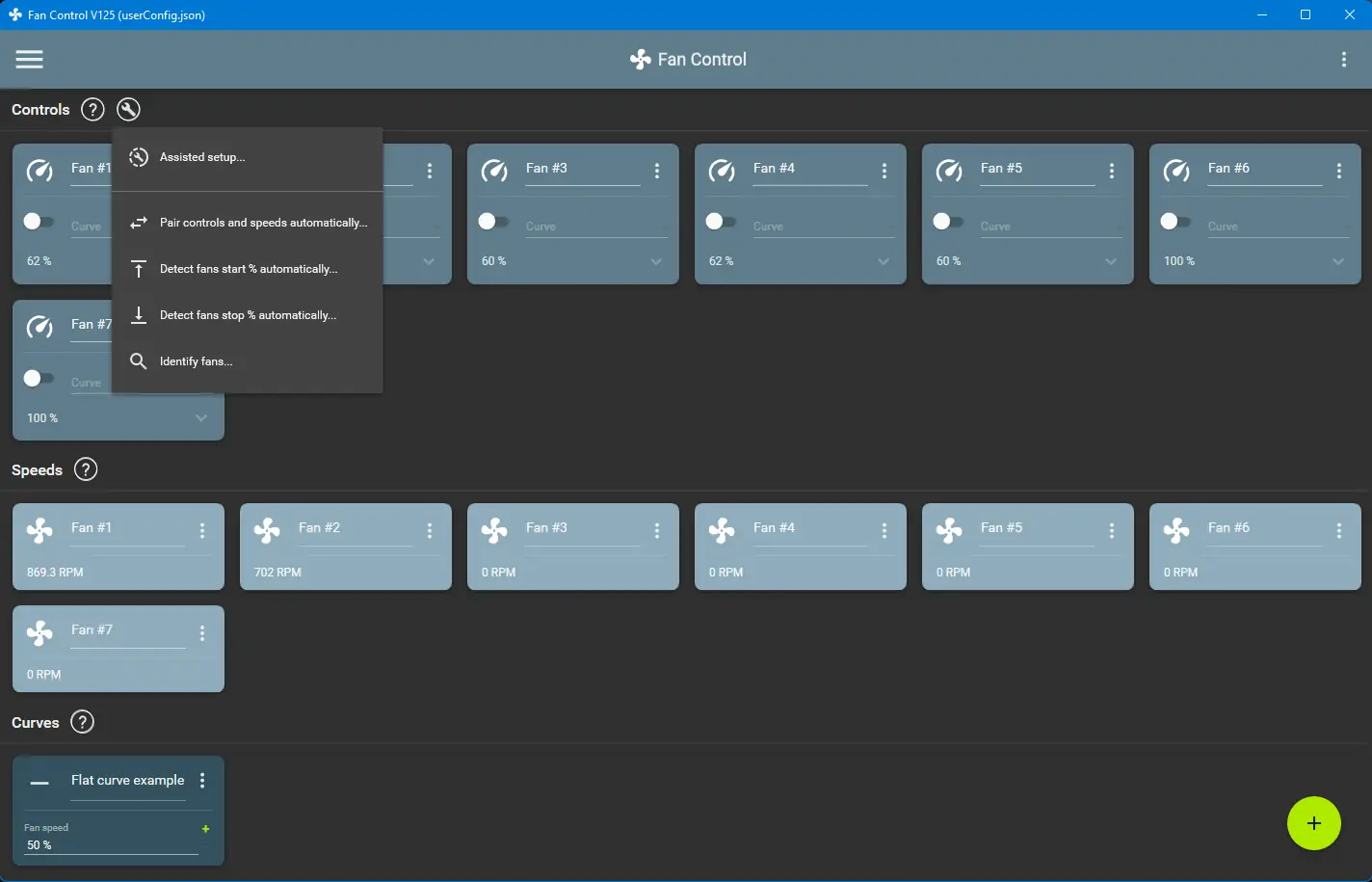Click the fan icon on Fan #2 speed card

click(x=267, y=530)
